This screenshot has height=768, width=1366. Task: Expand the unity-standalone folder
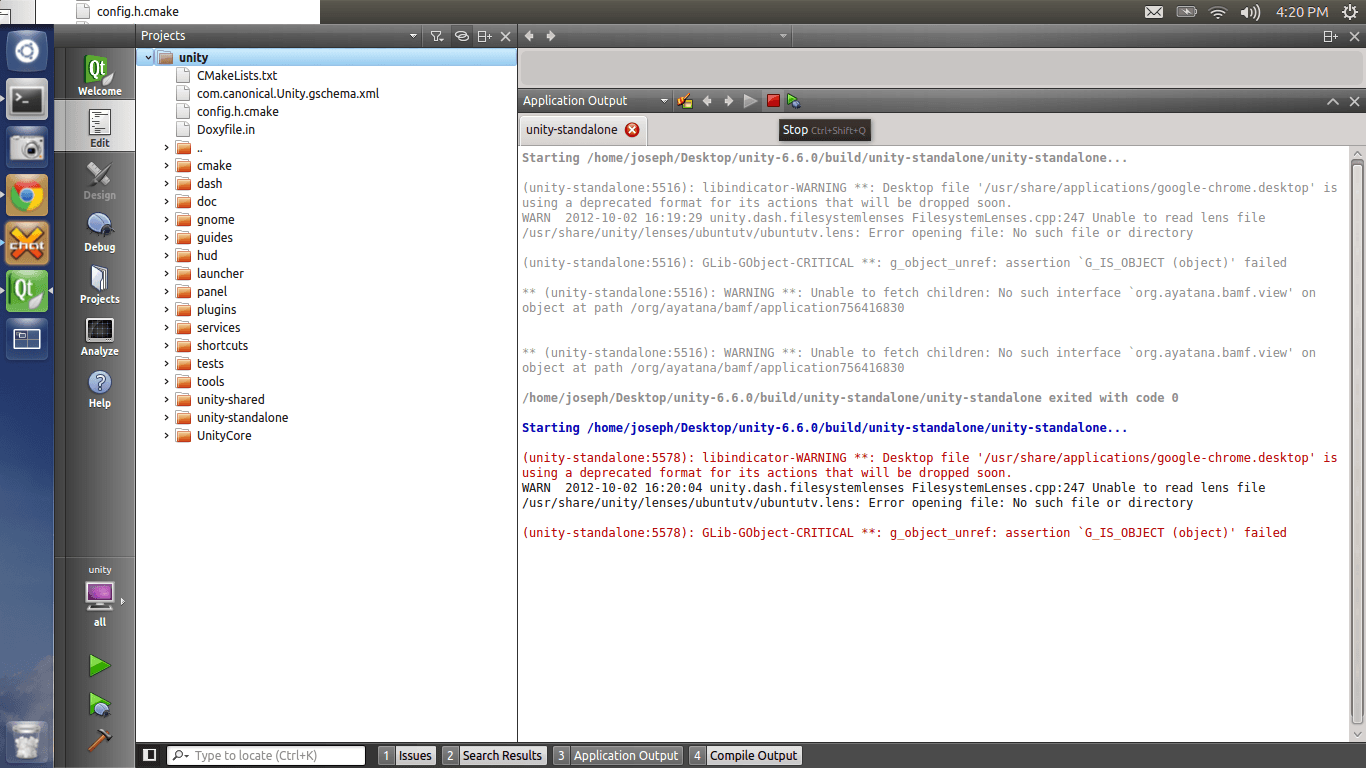coord(167,418)
